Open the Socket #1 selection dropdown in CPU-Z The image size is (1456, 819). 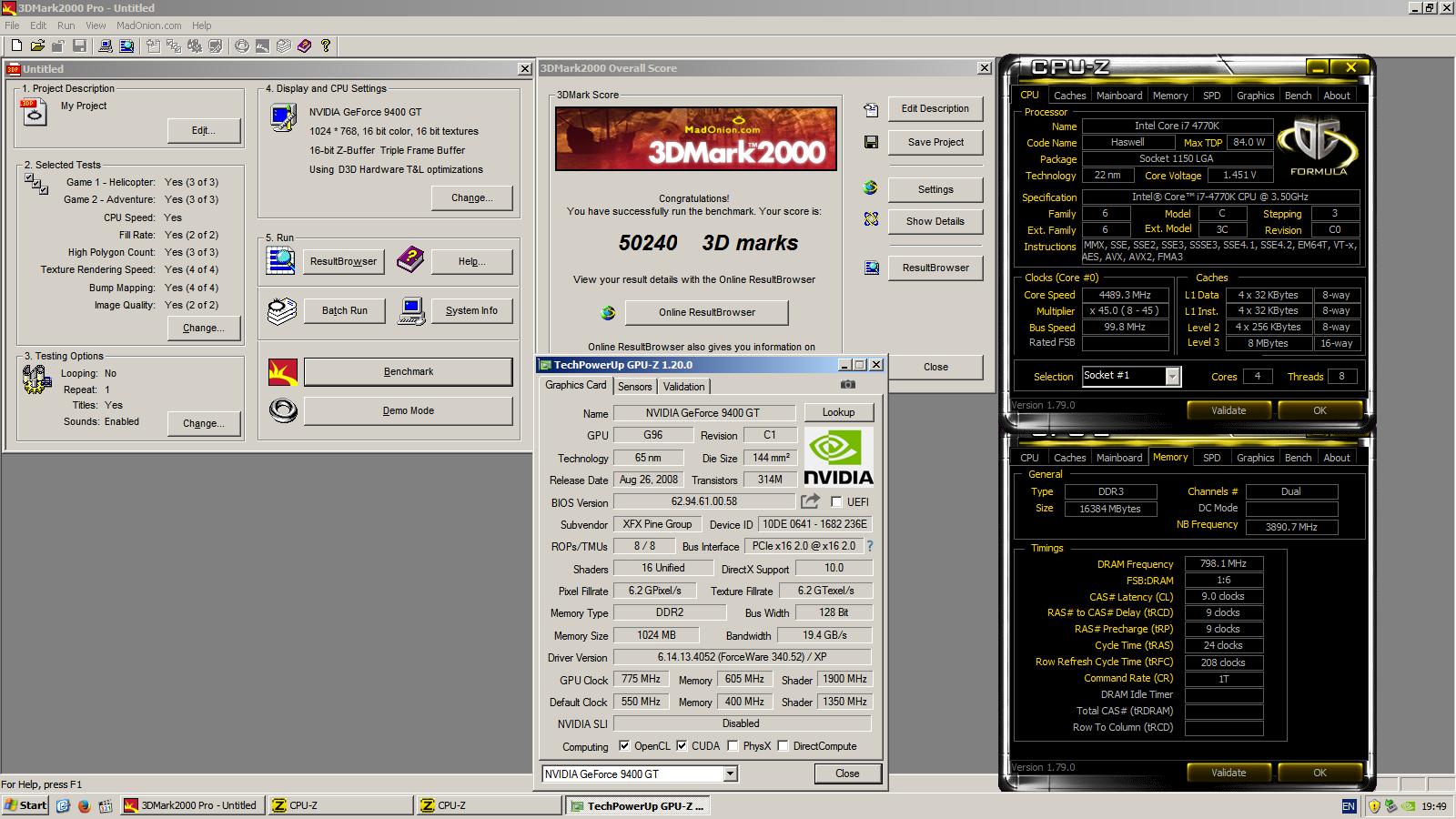pyautogui.click(x=1172, y=376)
